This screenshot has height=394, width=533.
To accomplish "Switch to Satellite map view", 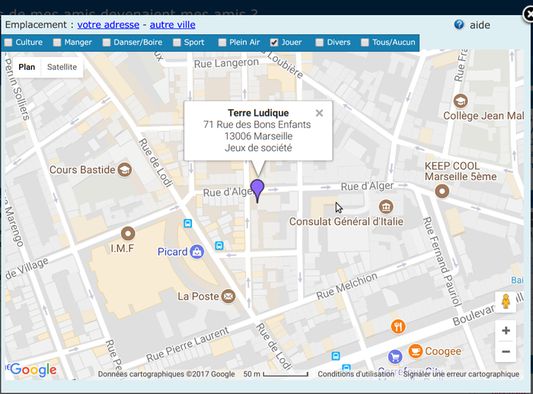I will pos(62,67).
